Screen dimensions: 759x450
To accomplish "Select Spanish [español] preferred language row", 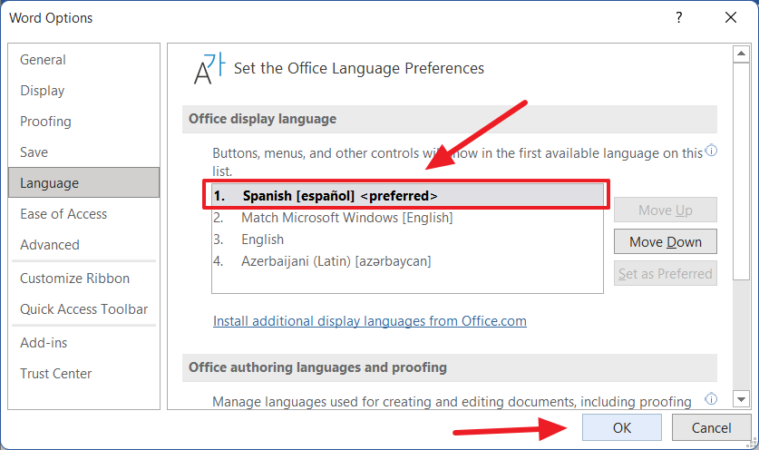I will click(407, 195).
